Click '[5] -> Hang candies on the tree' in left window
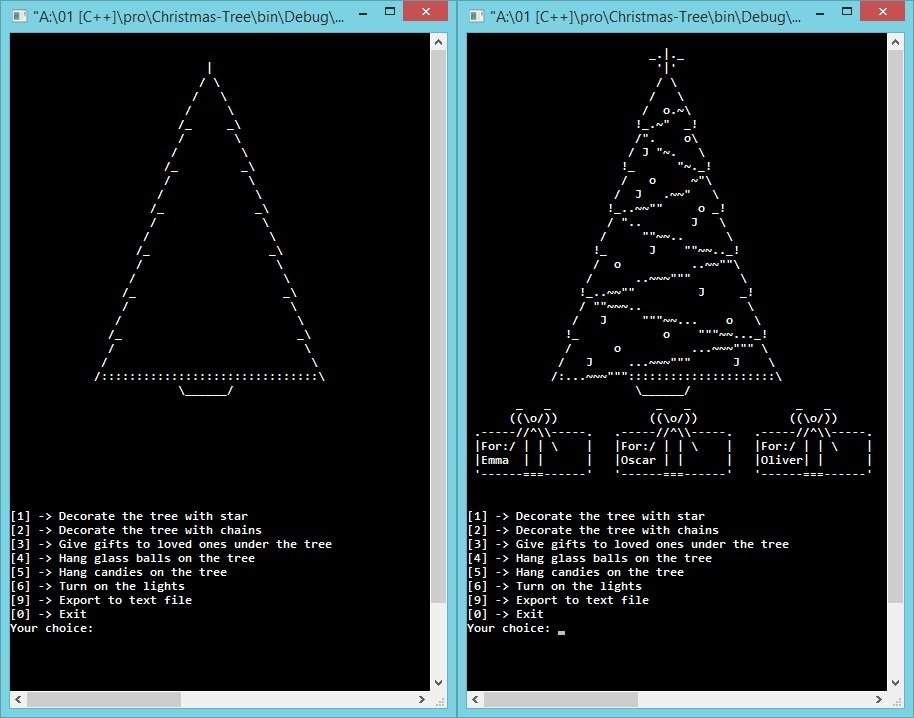Viewport: 914px width, 718px height. tap(118, 572)
